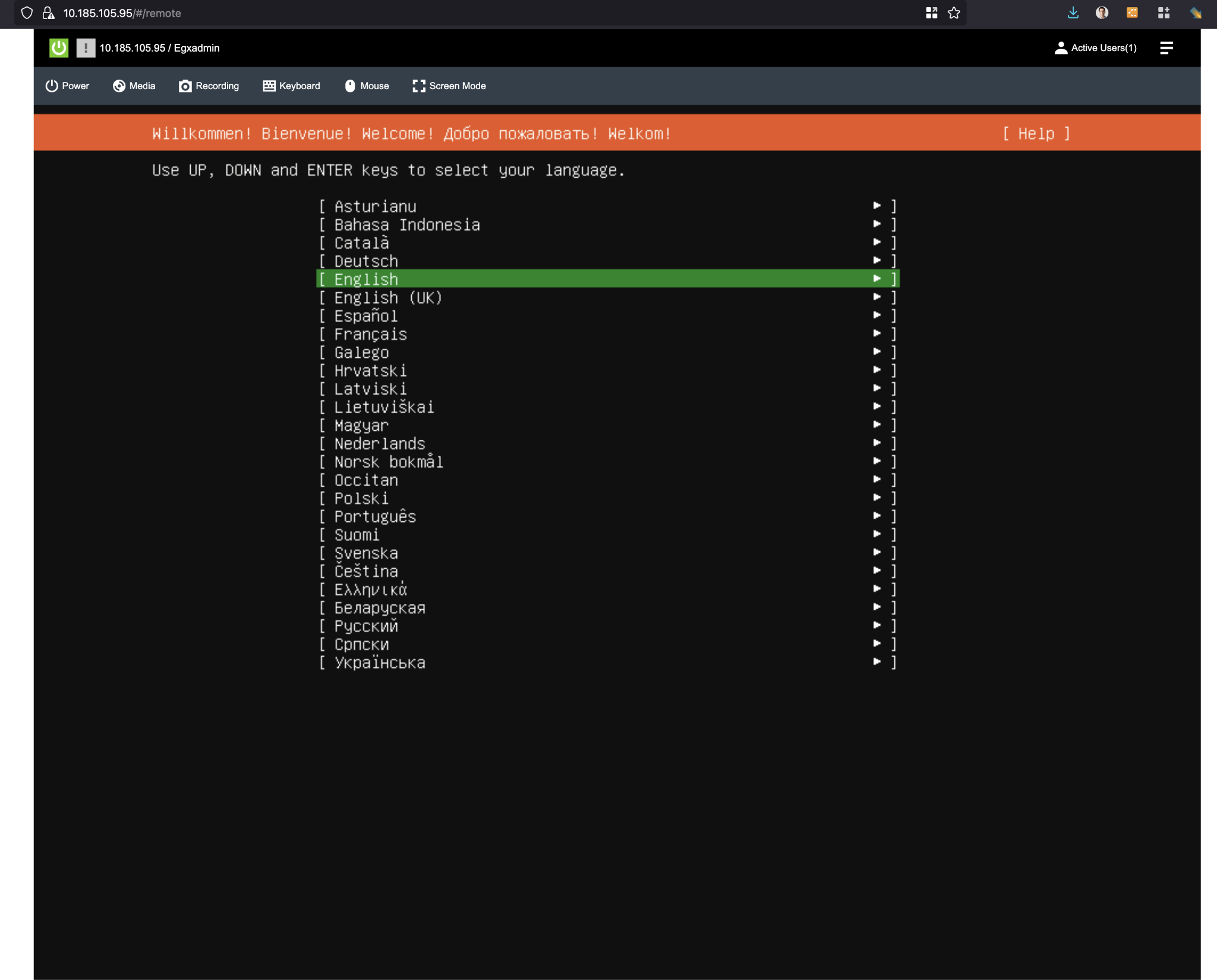
Task: Open the browser profile avatar icon
Action: pyautogui.click(x=1102, y=13)
